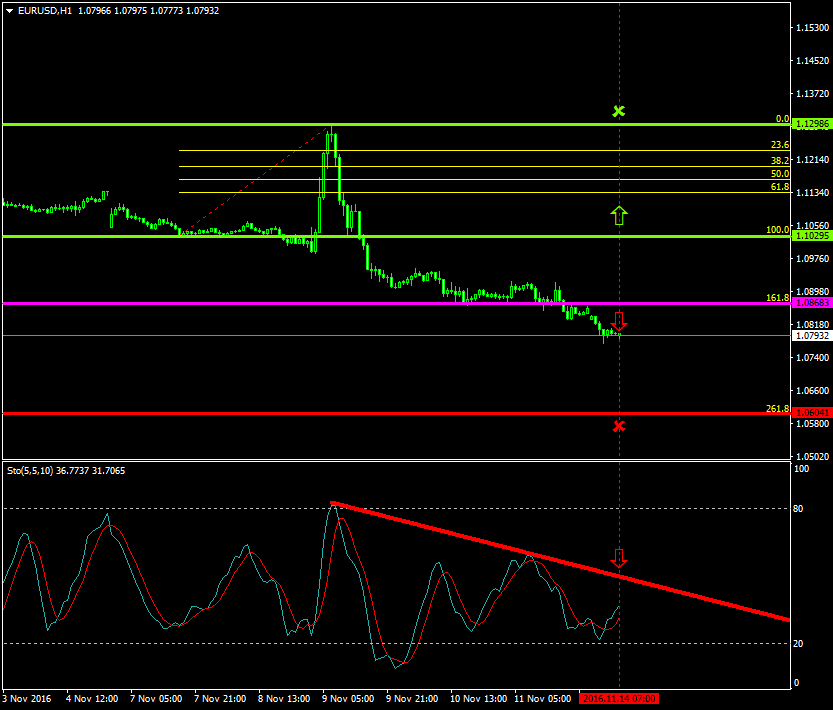Viewport: 833px width, 710px height.
Task: Click the current price label 1.07932
Action: pos(810,335)
